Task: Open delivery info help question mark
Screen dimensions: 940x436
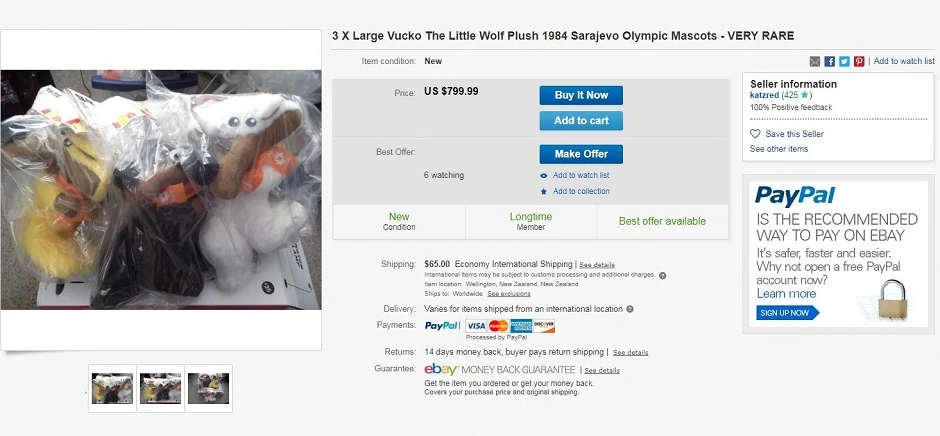Action: pyautogui.click(x=629, y=309)
